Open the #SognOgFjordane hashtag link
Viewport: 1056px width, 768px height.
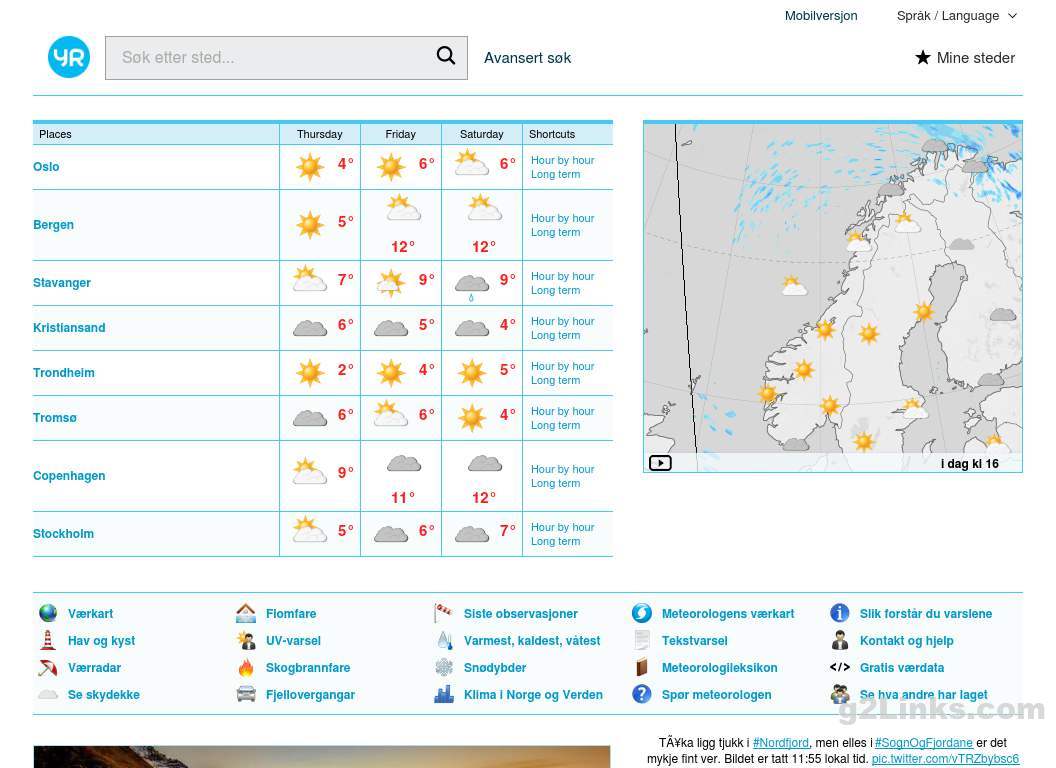[x=923, y=742]
